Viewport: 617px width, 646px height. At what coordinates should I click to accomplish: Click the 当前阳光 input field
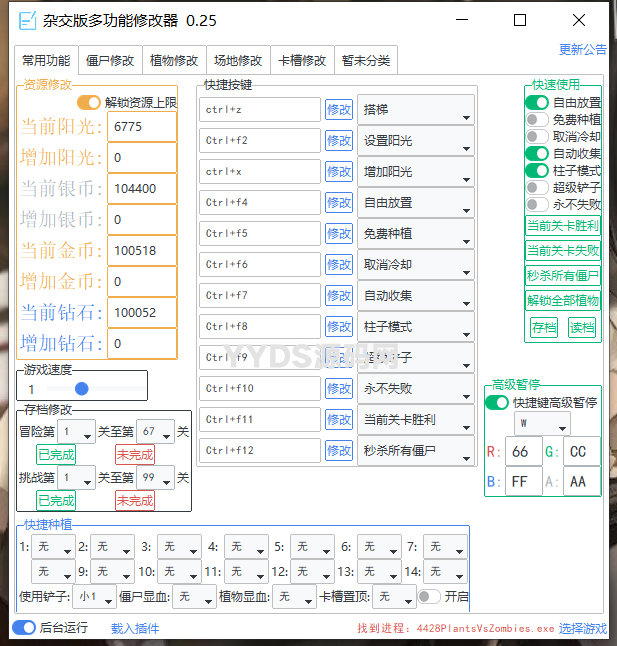(143, 127)
